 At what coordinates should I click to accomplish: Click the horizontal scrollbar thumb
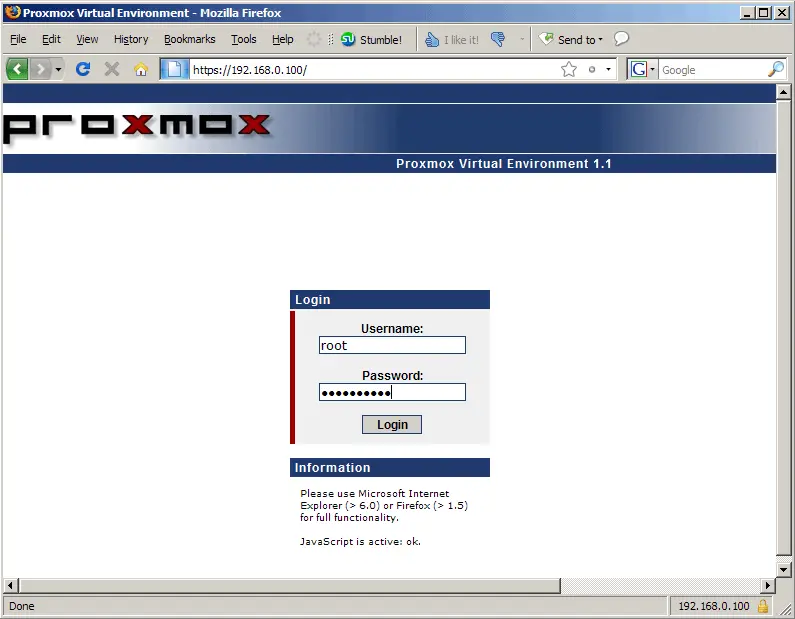tap(290, 586)
